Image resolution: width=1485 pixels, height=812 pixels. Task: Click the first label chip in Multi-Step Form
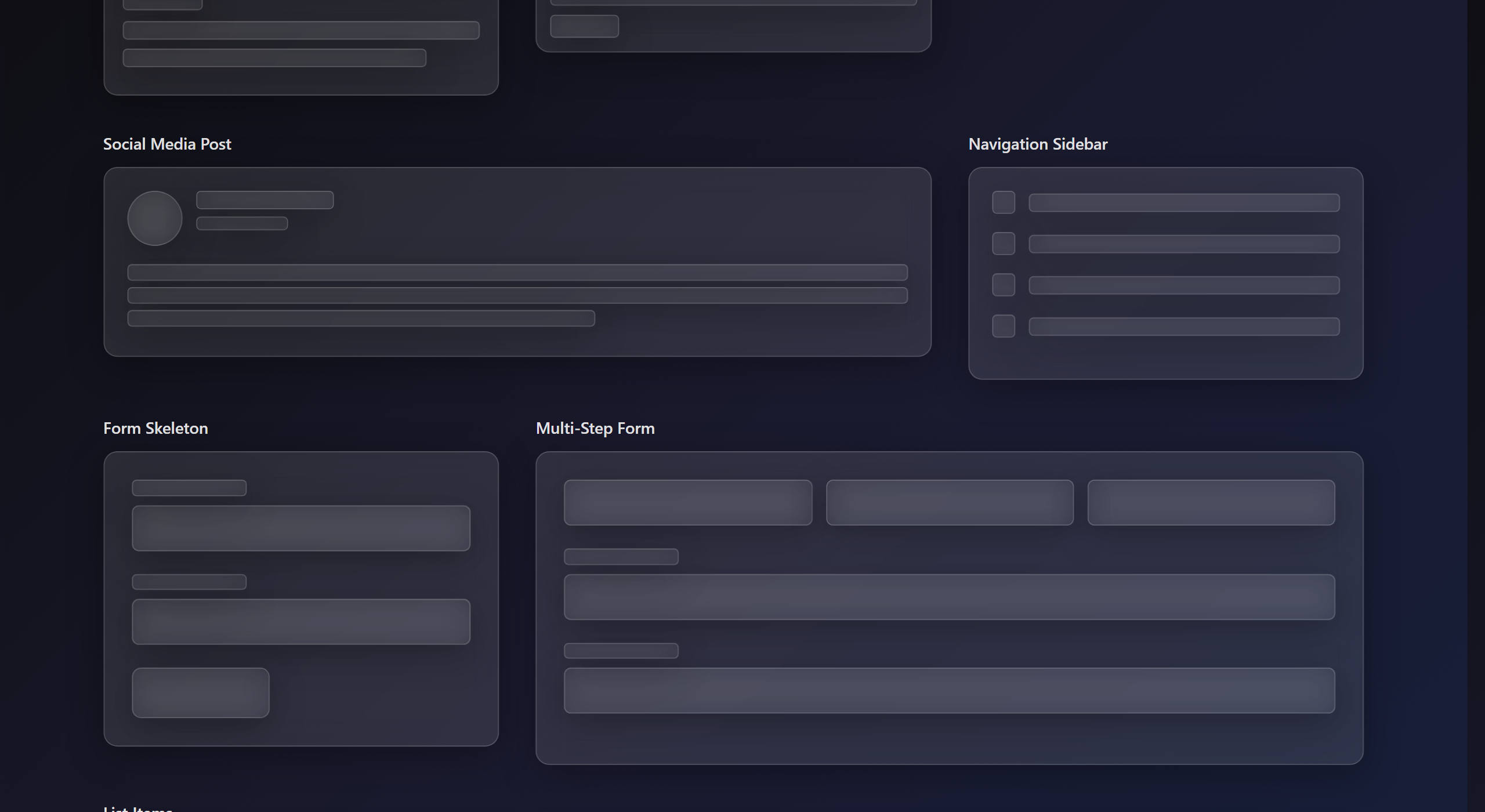pyautogui.click(x=621, y=556)
